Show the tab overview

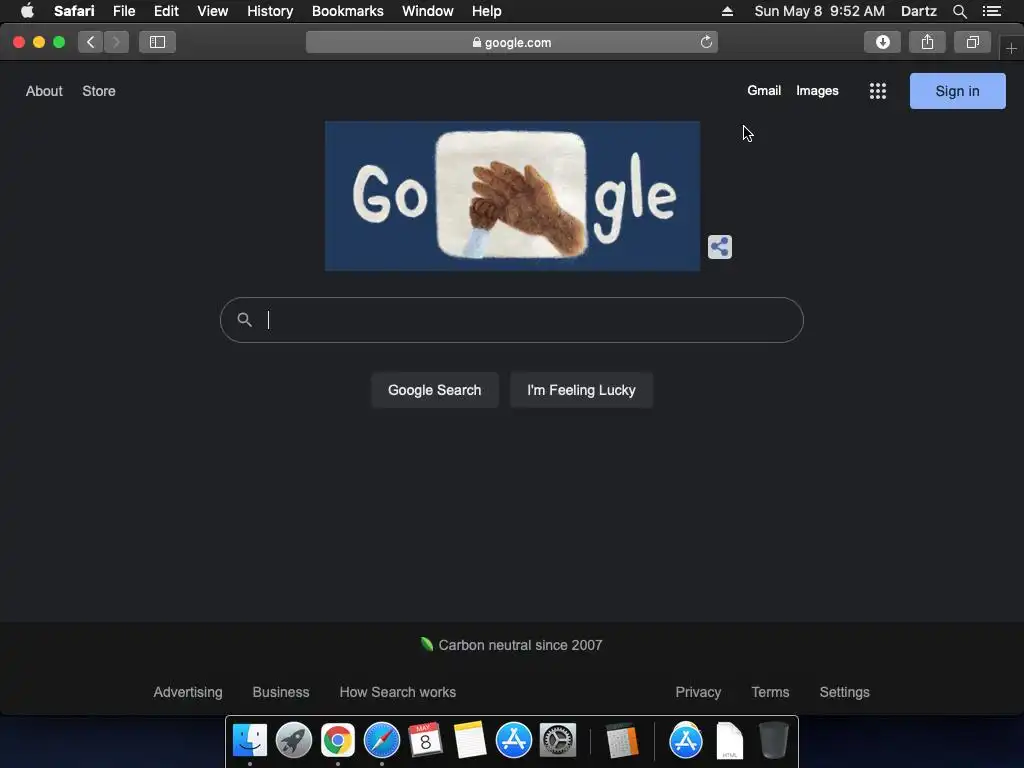click(x=972, y=42)
